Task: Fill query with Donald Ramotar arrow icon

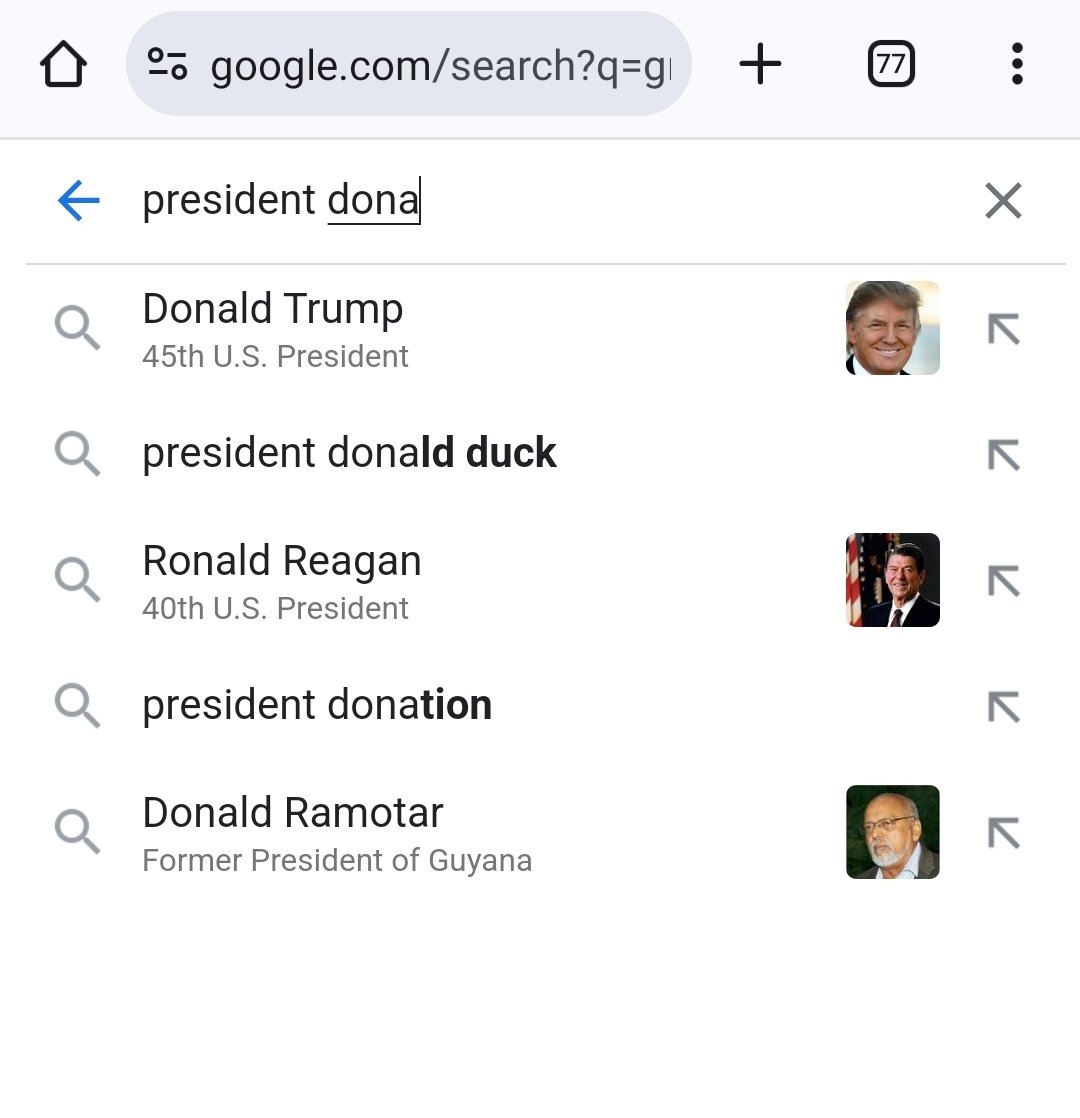Action: (1004, 833)
